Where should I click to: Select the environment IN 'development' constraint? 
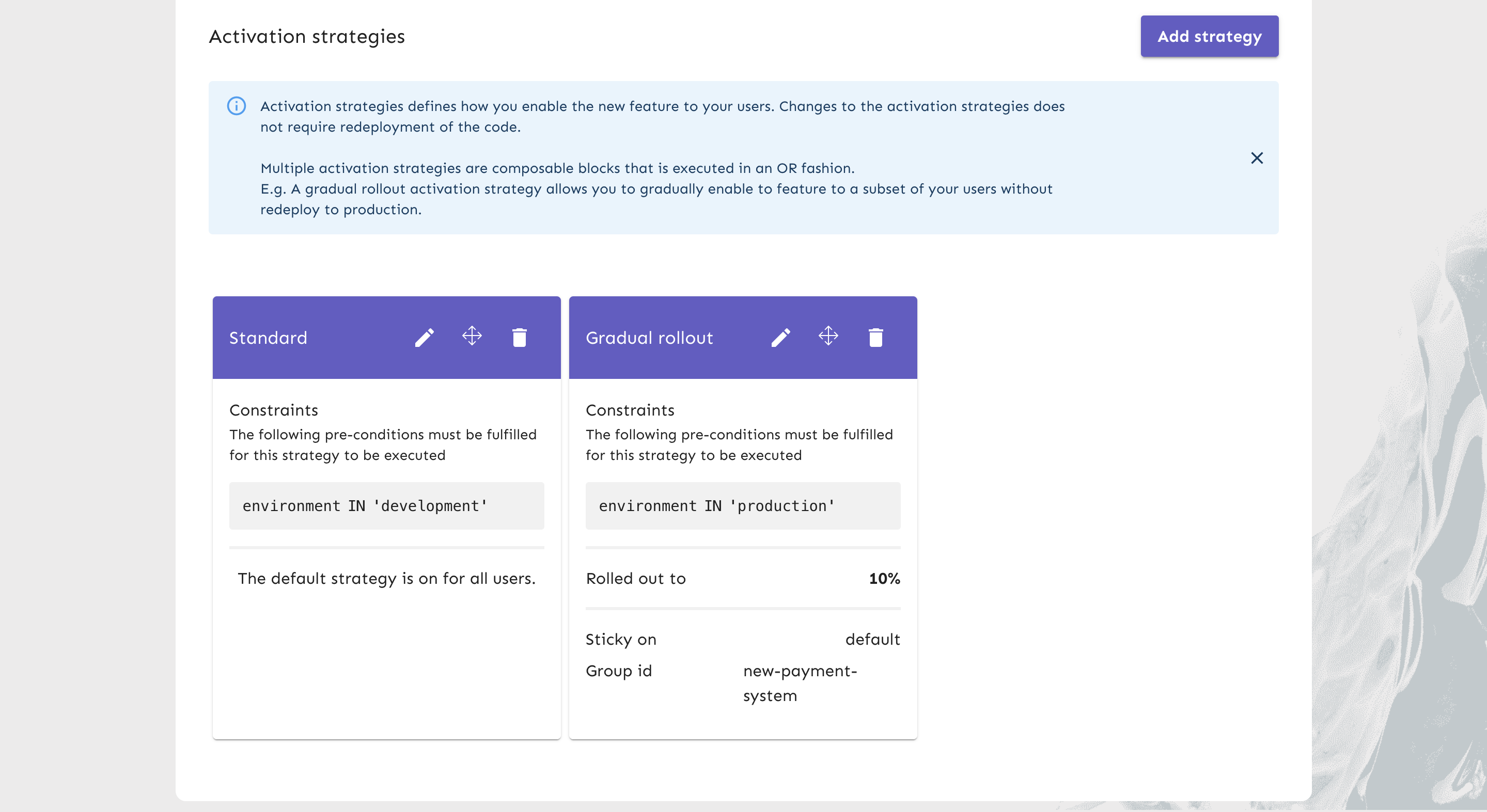coord(387,506)
